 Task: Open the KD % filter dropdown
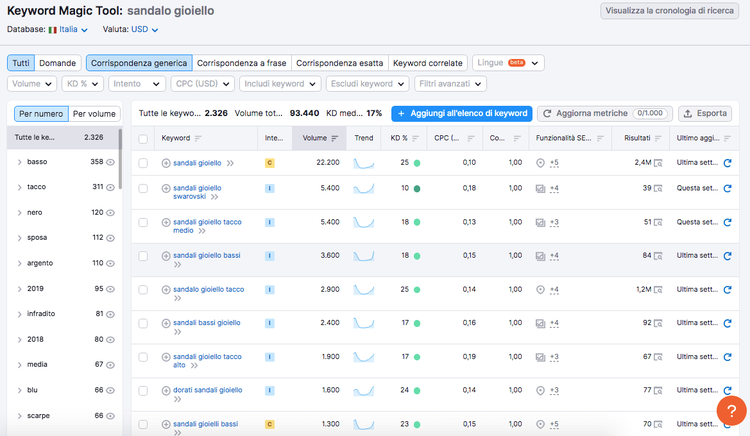coord(82,84)
